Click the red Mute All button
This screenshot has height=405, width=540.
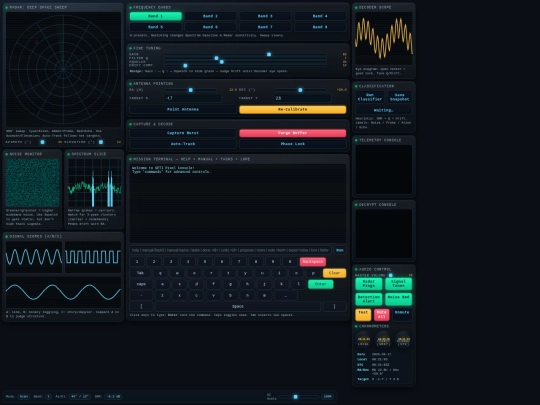pos(382,314)
